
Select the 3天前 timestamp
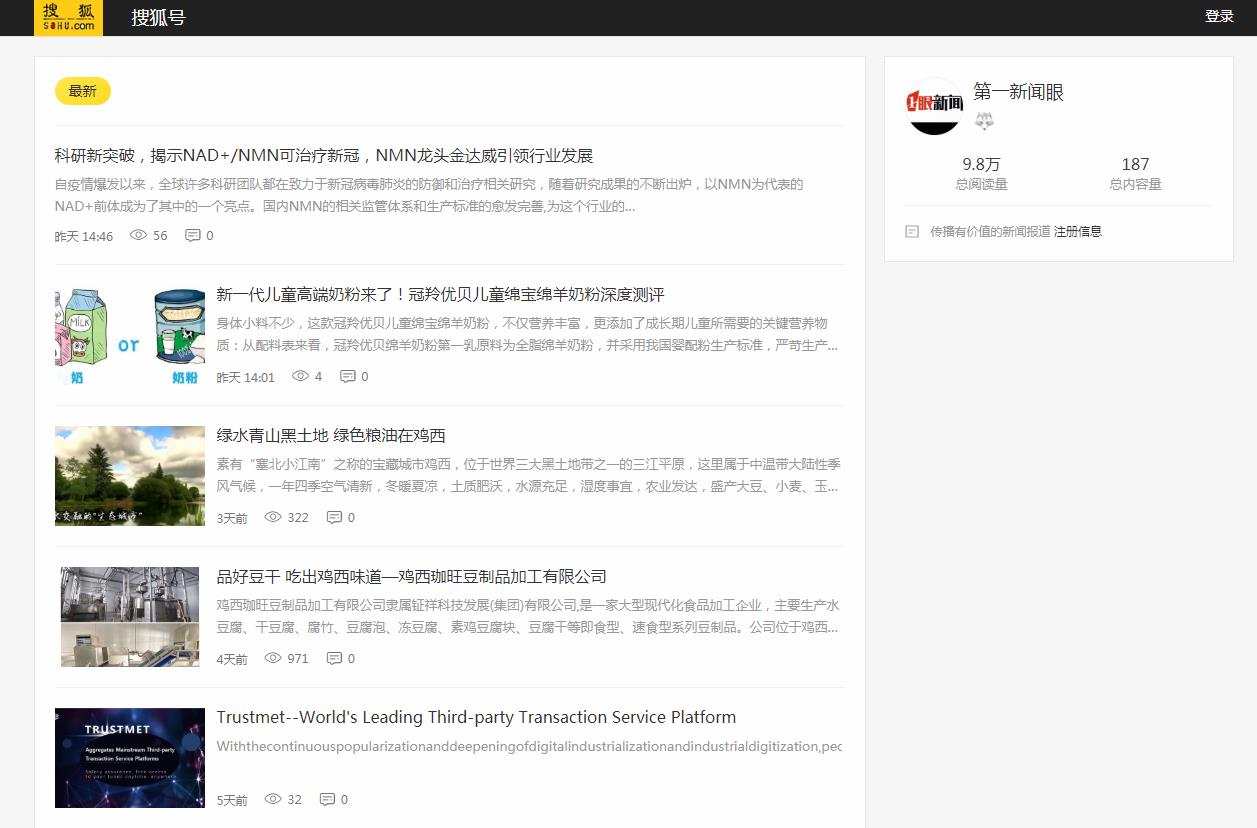tap(232, 518)
